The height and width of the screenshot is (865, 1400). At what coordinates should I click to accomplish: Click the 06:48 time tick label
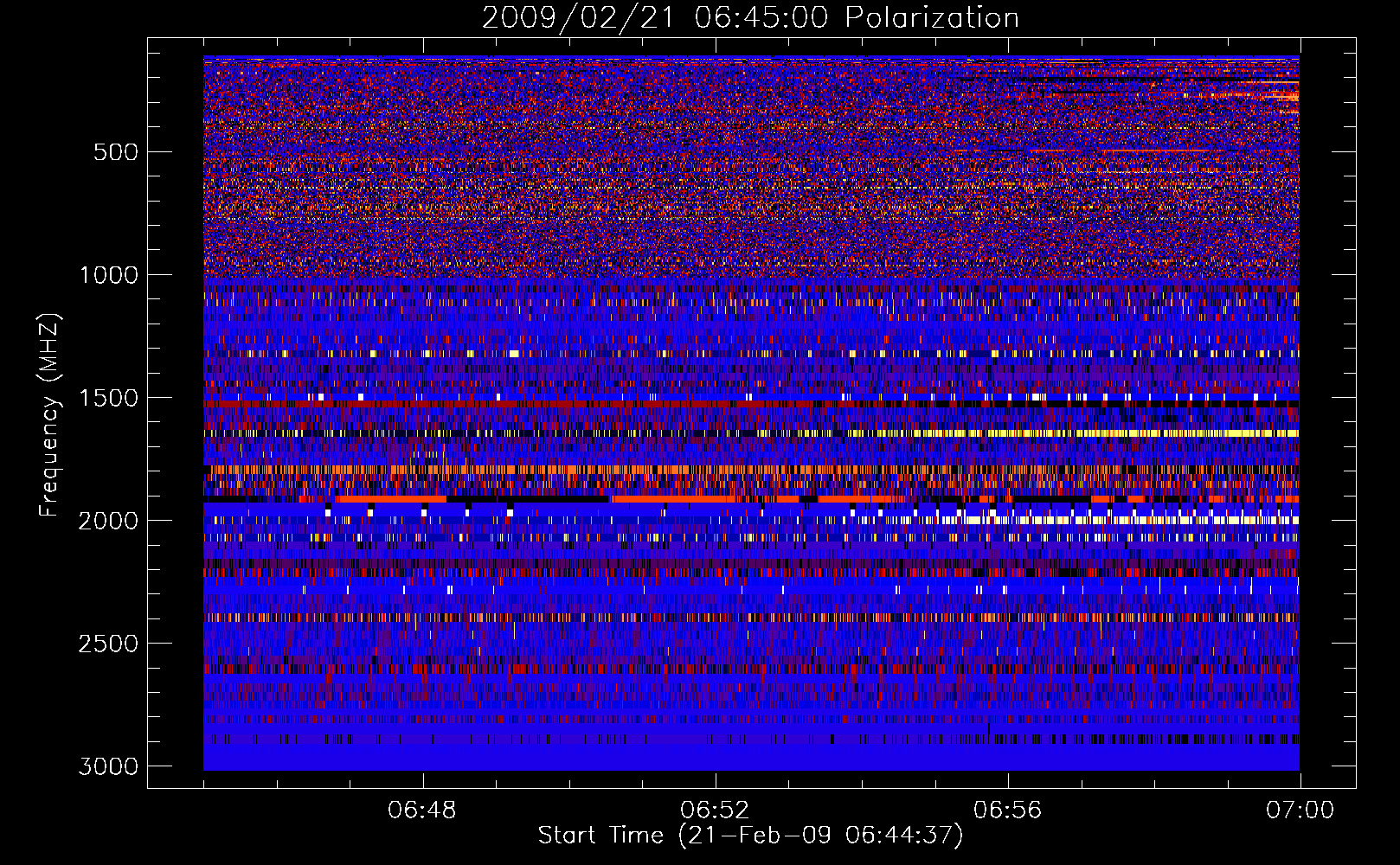coord(422,811)
